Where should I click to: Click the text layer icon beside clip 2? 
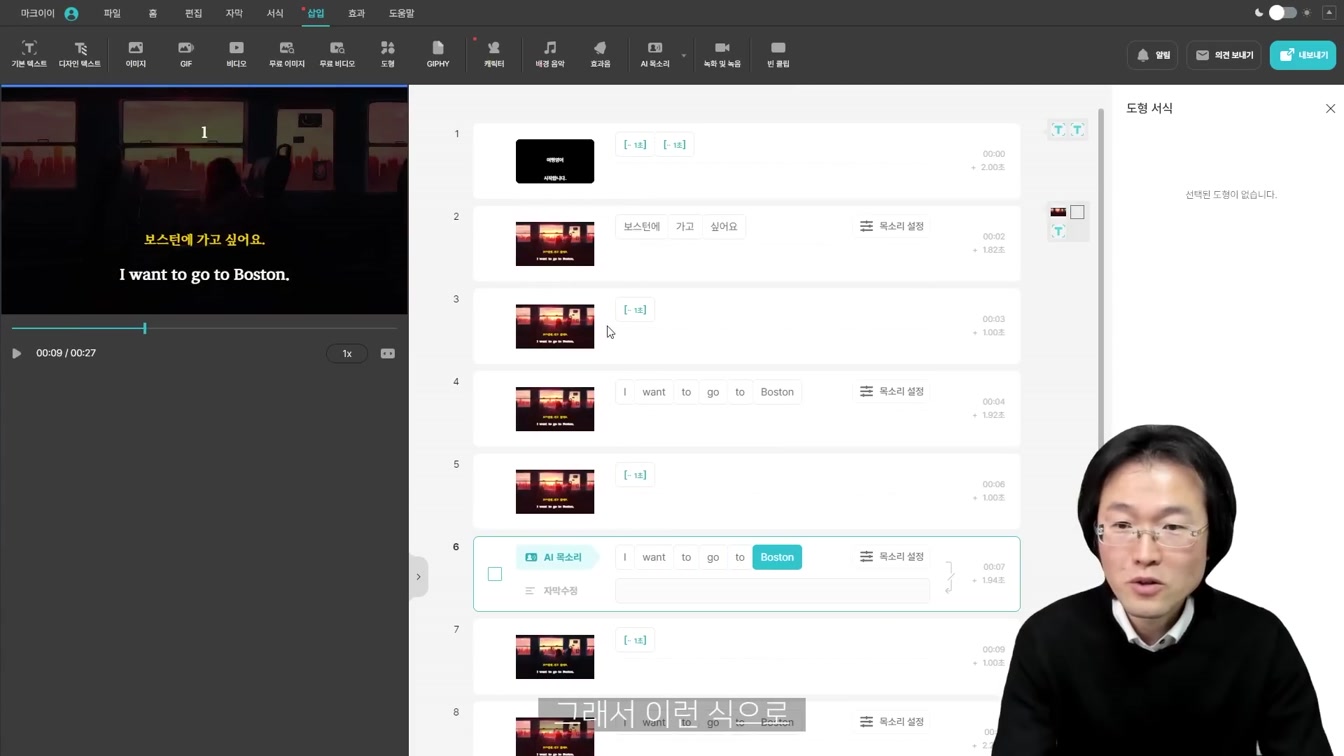(x=1058, y=231)
